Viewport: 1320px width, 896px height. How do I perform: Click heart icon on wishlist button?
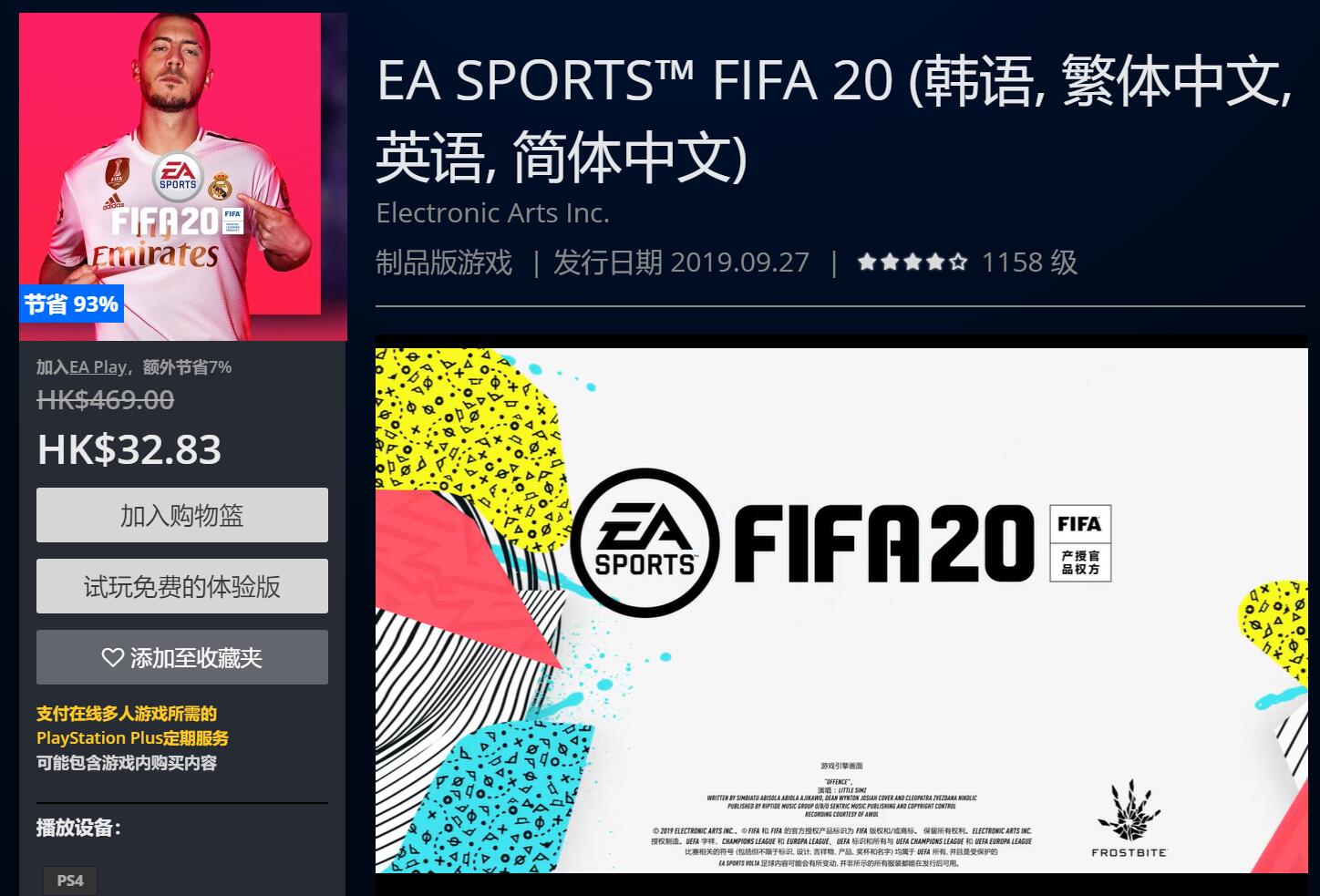point(112,657)
